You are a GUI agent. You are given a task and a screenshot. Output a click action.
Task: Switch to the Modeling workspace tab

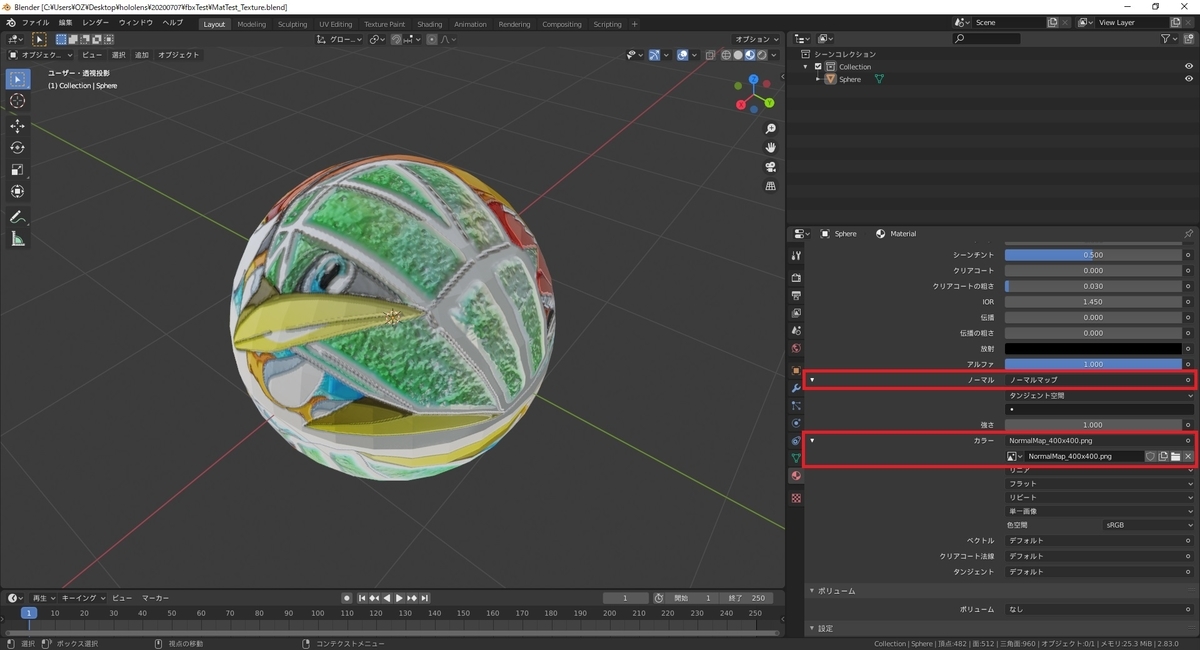[x=252, y=24]
